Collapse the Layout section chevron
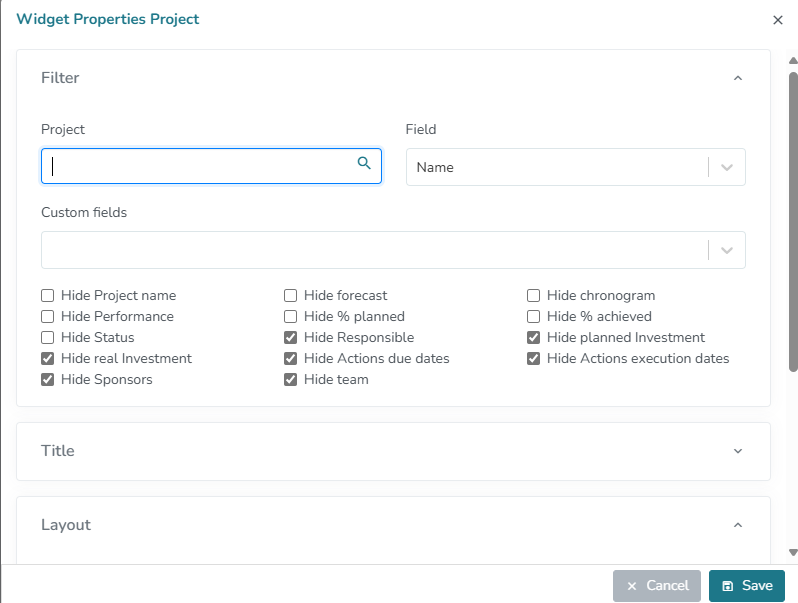This screenshot has width=798, height=603. click(738, 525)
